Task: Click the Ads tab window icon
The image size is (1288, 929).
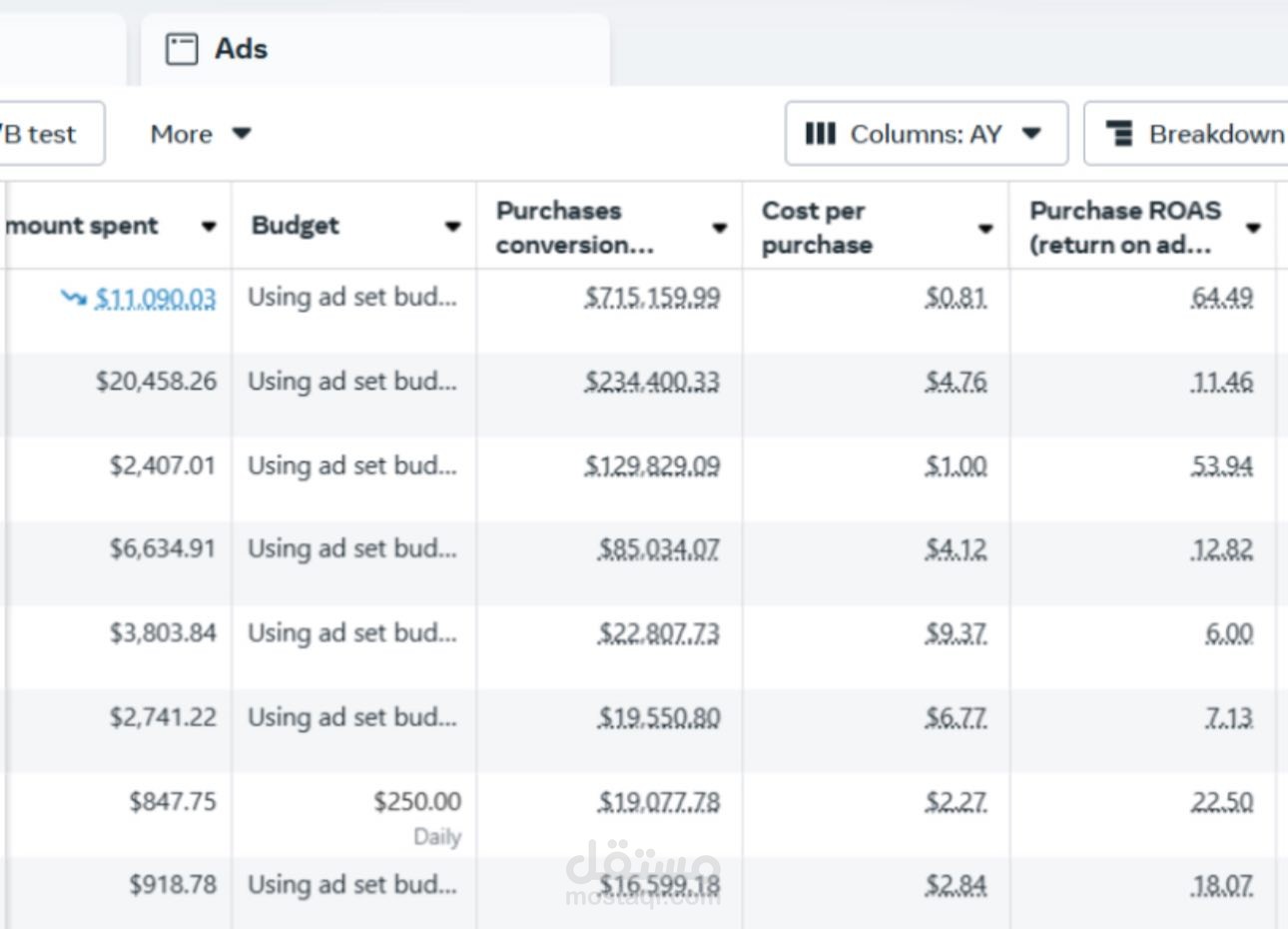Action: point(181,49)
